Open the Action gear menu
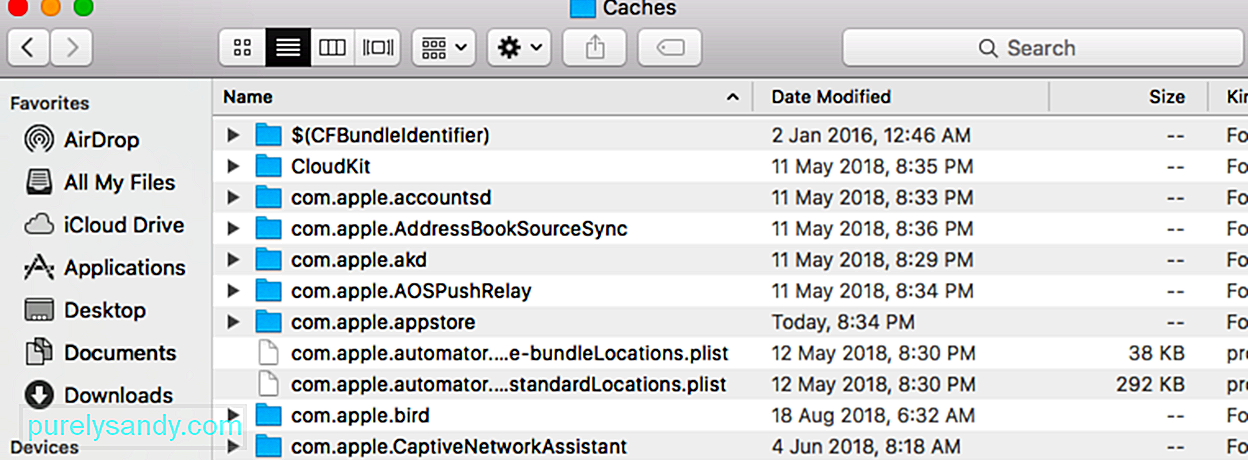This screenshot has height=460, width=1248. pyautogui.click(x=519, y=47)
